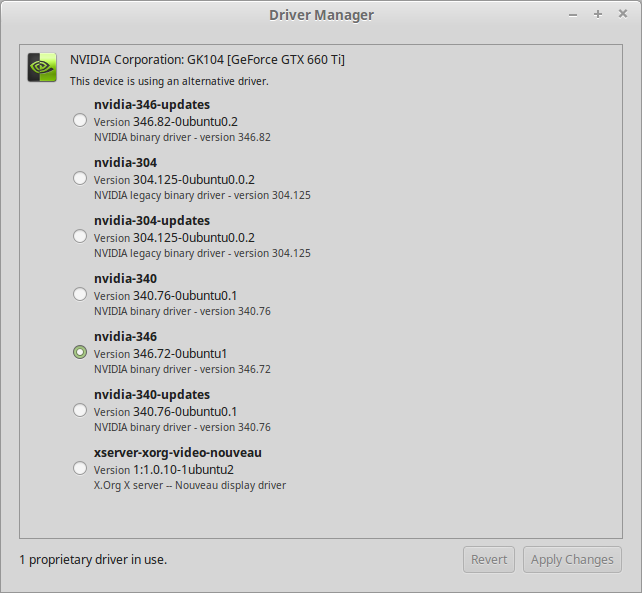Click 'NVIDIA binary driver - version 346.82' description
This screenshot has height=593, width=642.
coord(182,137)
